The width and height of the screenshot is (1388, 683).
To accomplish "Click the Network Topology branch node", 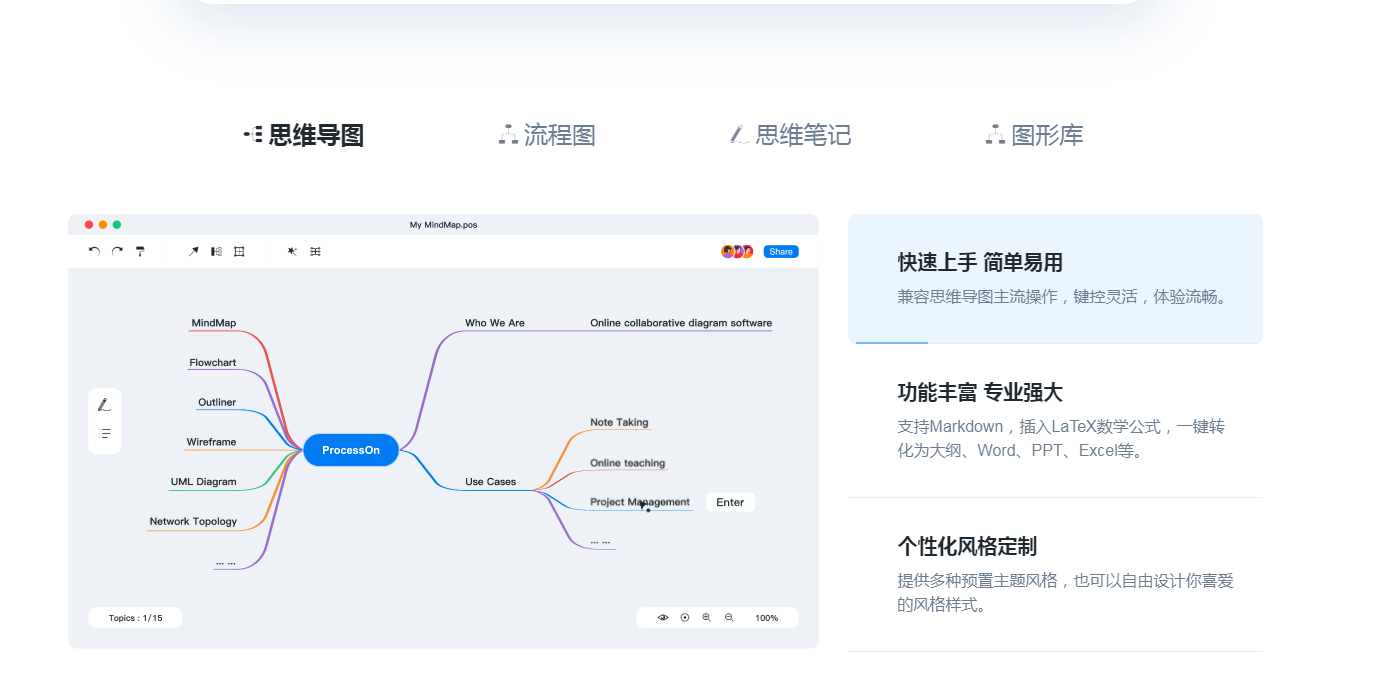I will click(x=193, y=521).
